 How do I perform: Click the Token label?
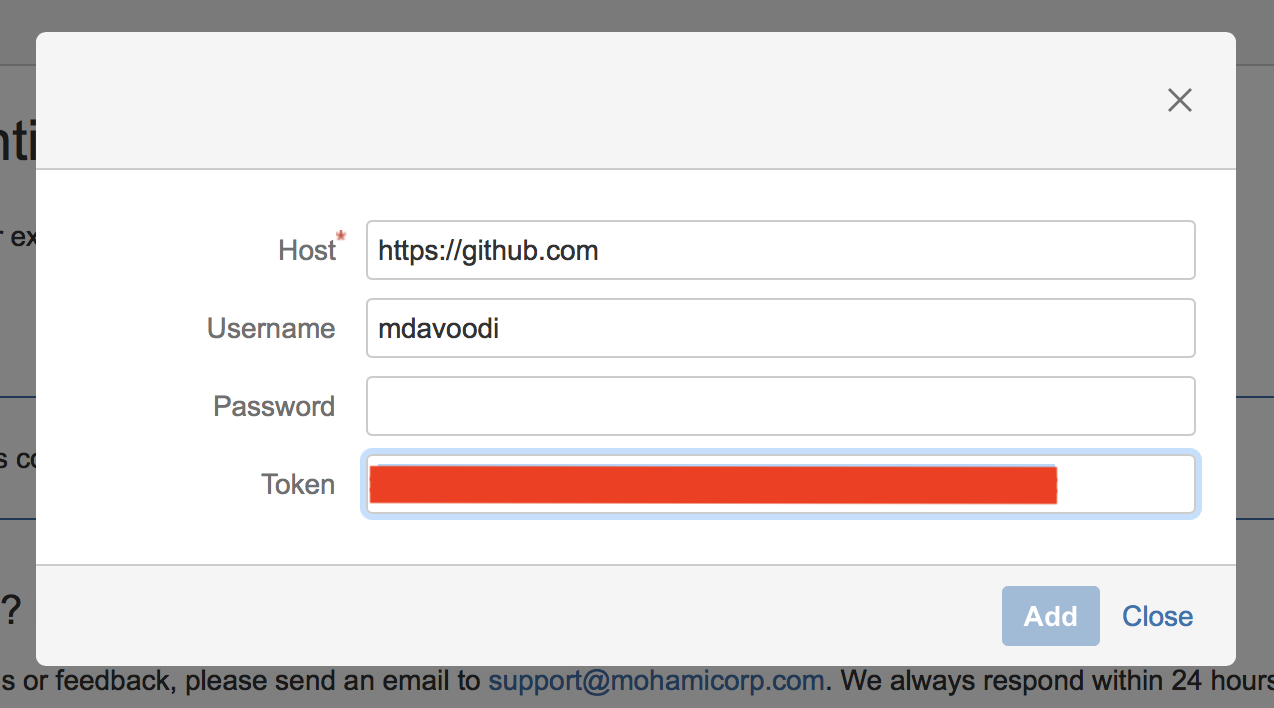coord(298,484)
